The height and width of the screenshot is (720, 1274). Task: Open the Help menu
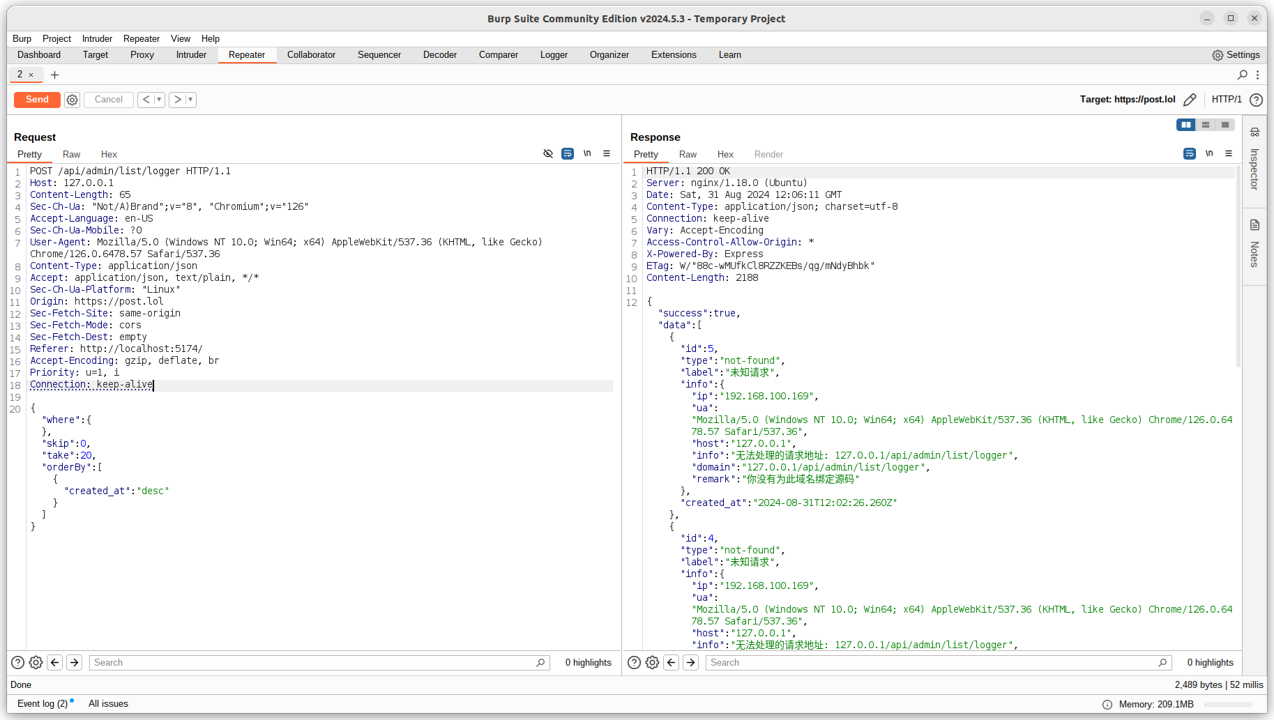[210, 39]
